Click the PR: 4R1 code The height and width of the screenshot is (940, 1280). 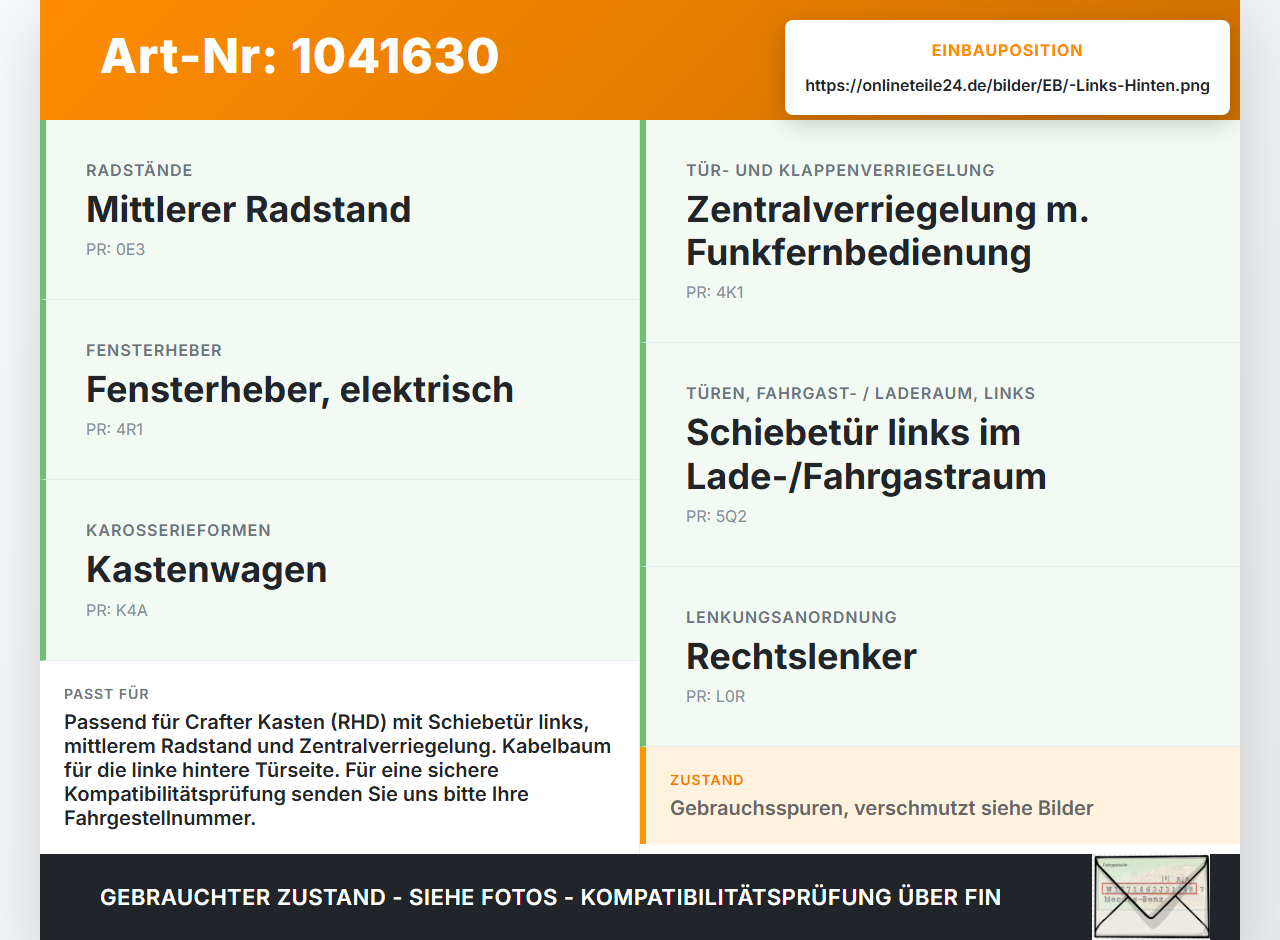(115, 430)
